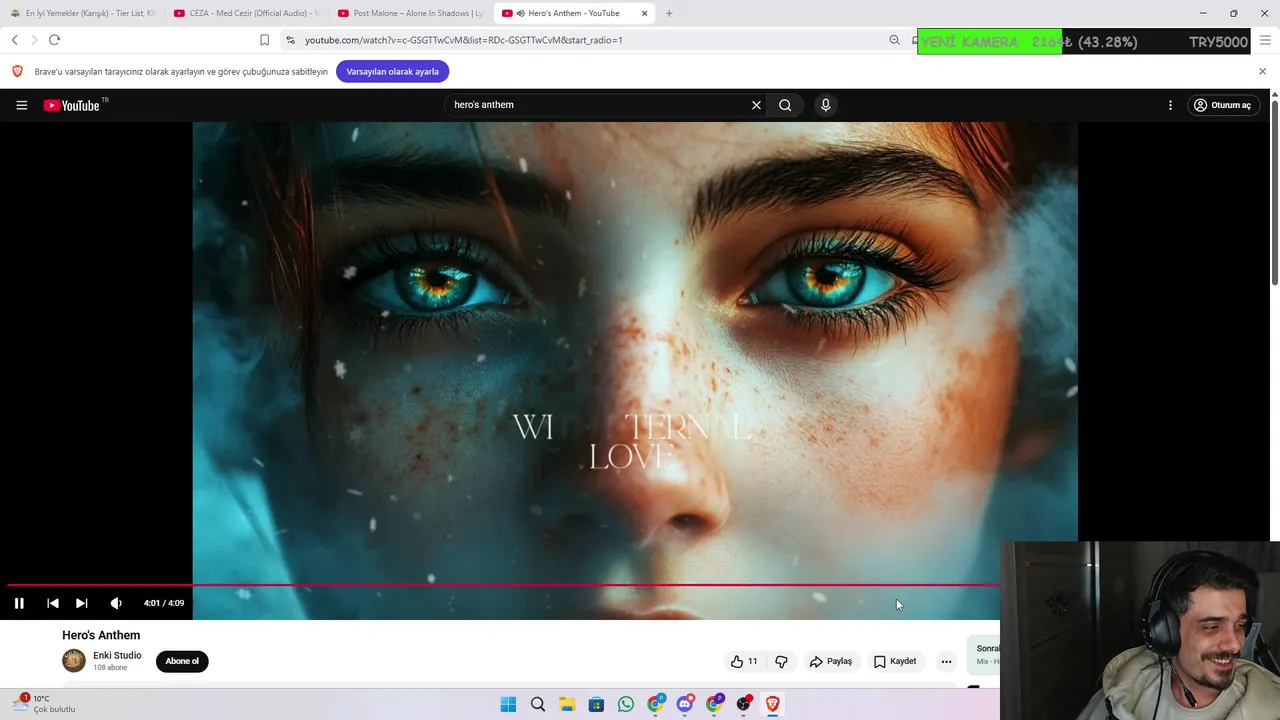Go back with browser back arrow
Viewport: 1280px width, 720px height.
(15, 40)
